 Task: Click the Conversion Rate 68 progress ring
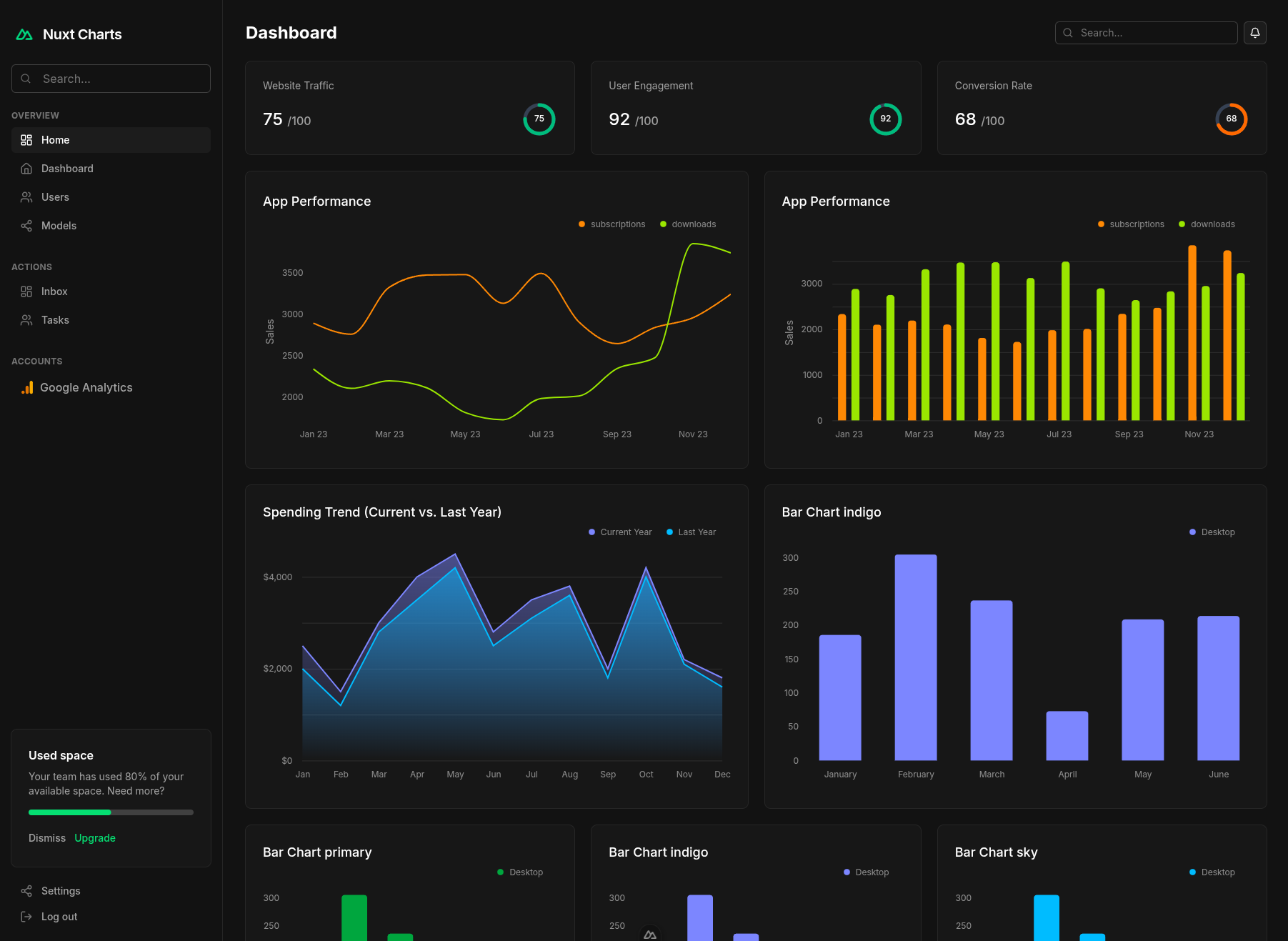1232,119
